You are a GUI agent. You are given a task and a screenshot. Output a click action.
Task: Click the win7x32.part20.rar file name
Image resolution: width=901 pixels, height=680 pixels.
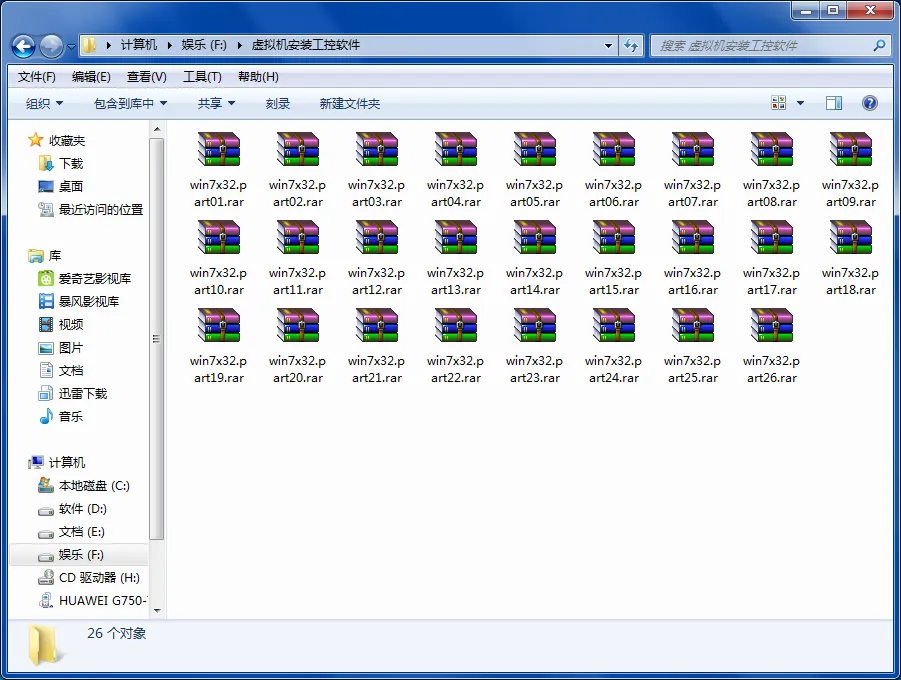point(298,369)
